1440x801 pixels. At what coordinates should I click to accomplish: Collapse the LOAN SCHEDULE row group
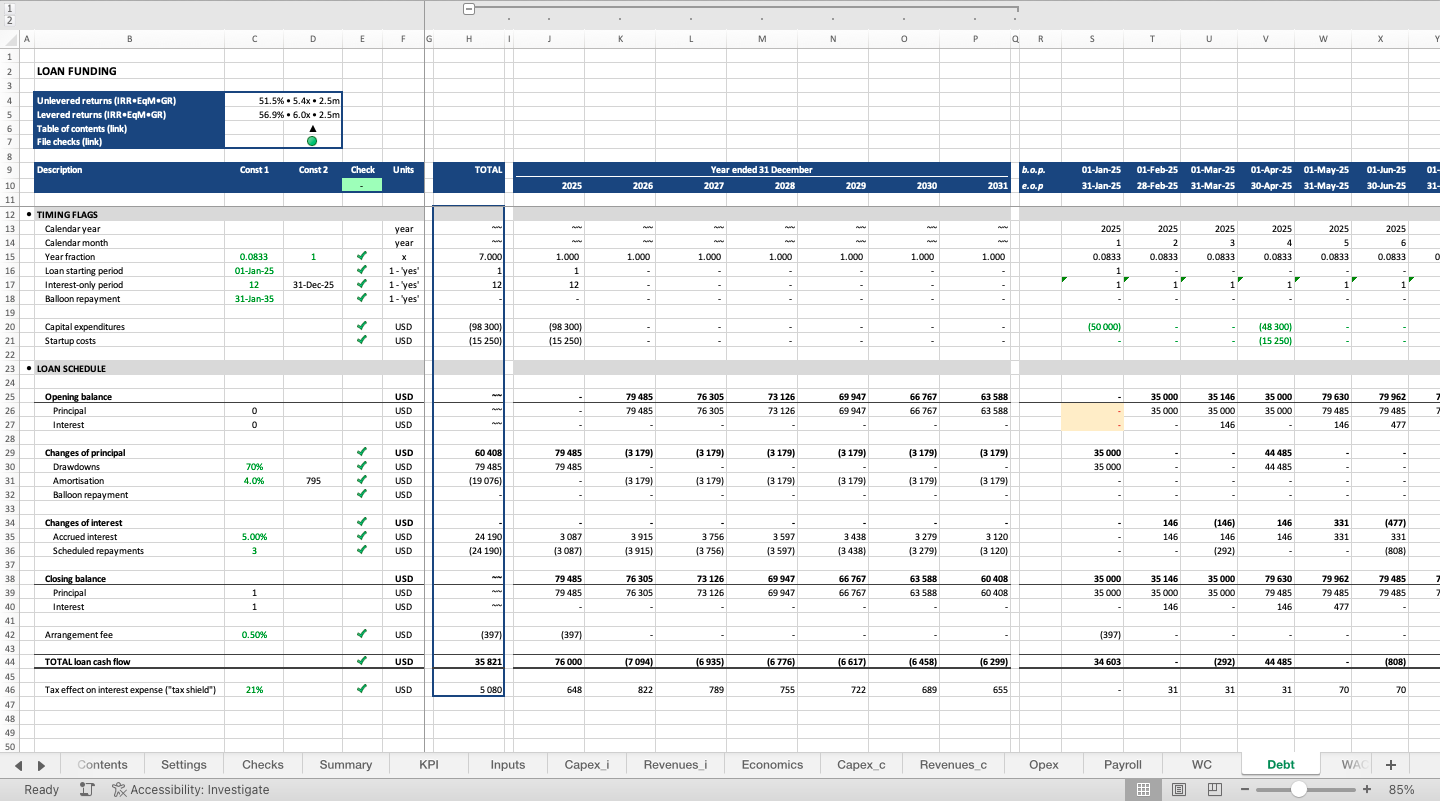[28, 368]
